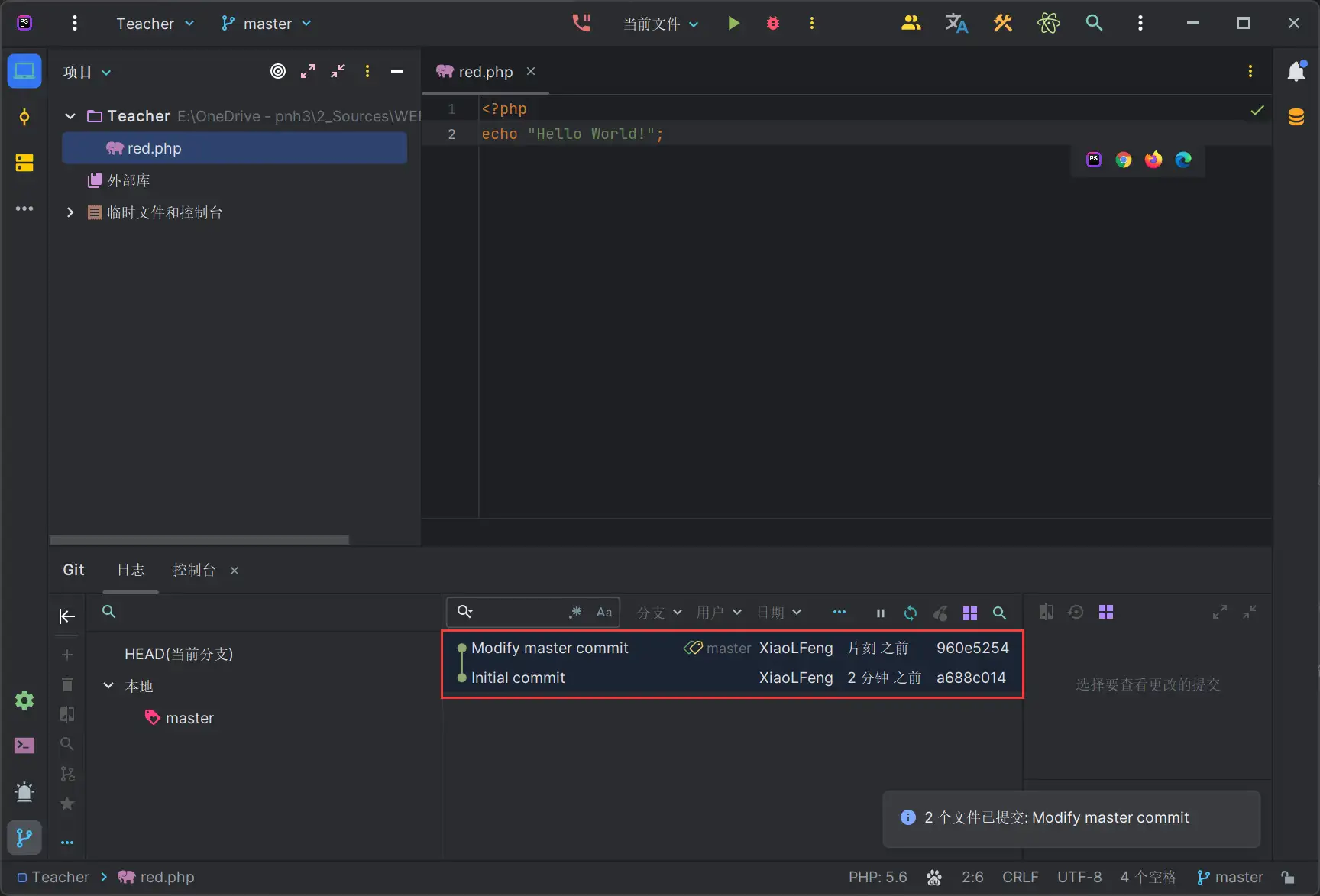Switch to the 控制台 tab

194,570
